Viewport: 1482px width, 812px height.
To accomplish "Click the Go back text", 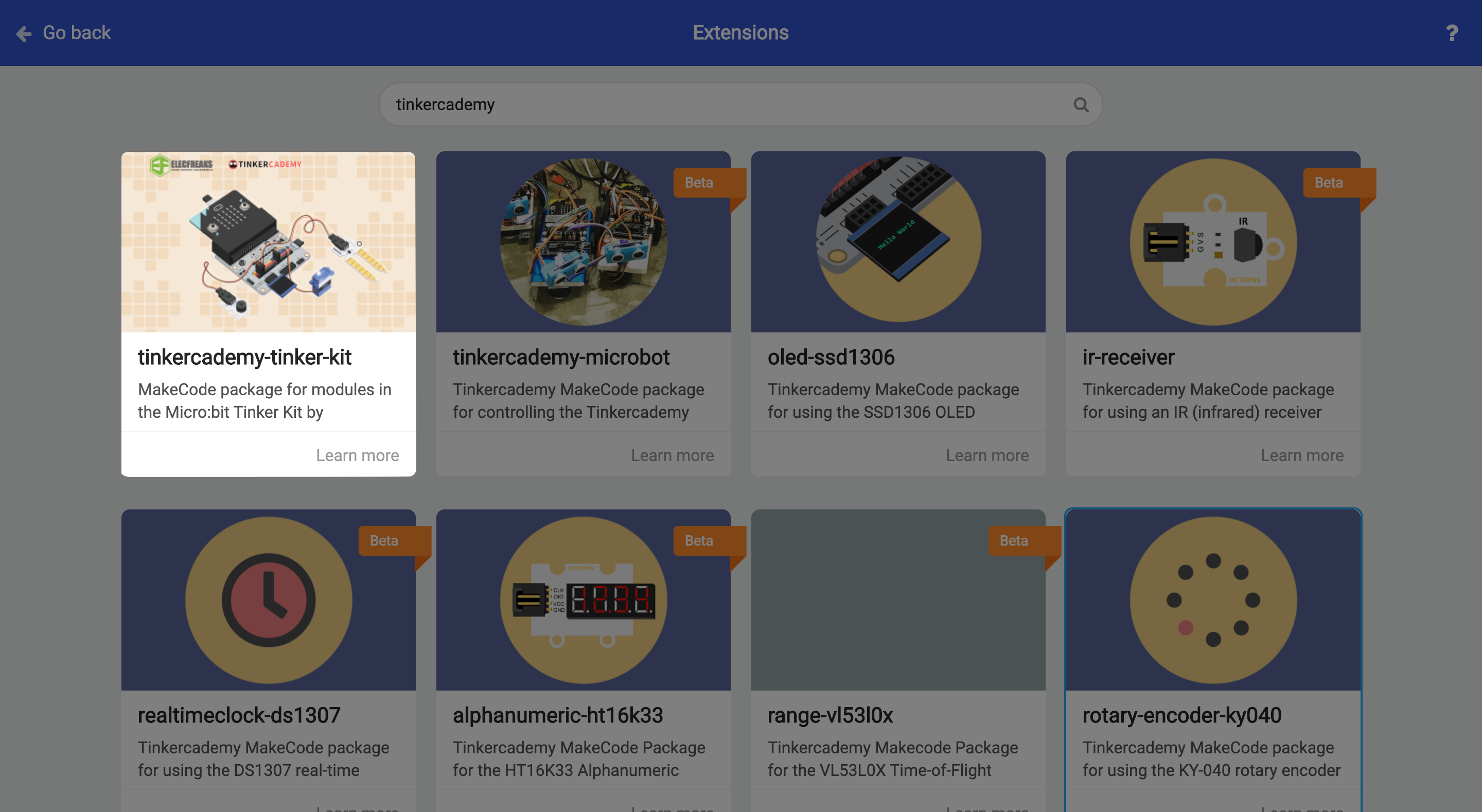I will (77, 33).
